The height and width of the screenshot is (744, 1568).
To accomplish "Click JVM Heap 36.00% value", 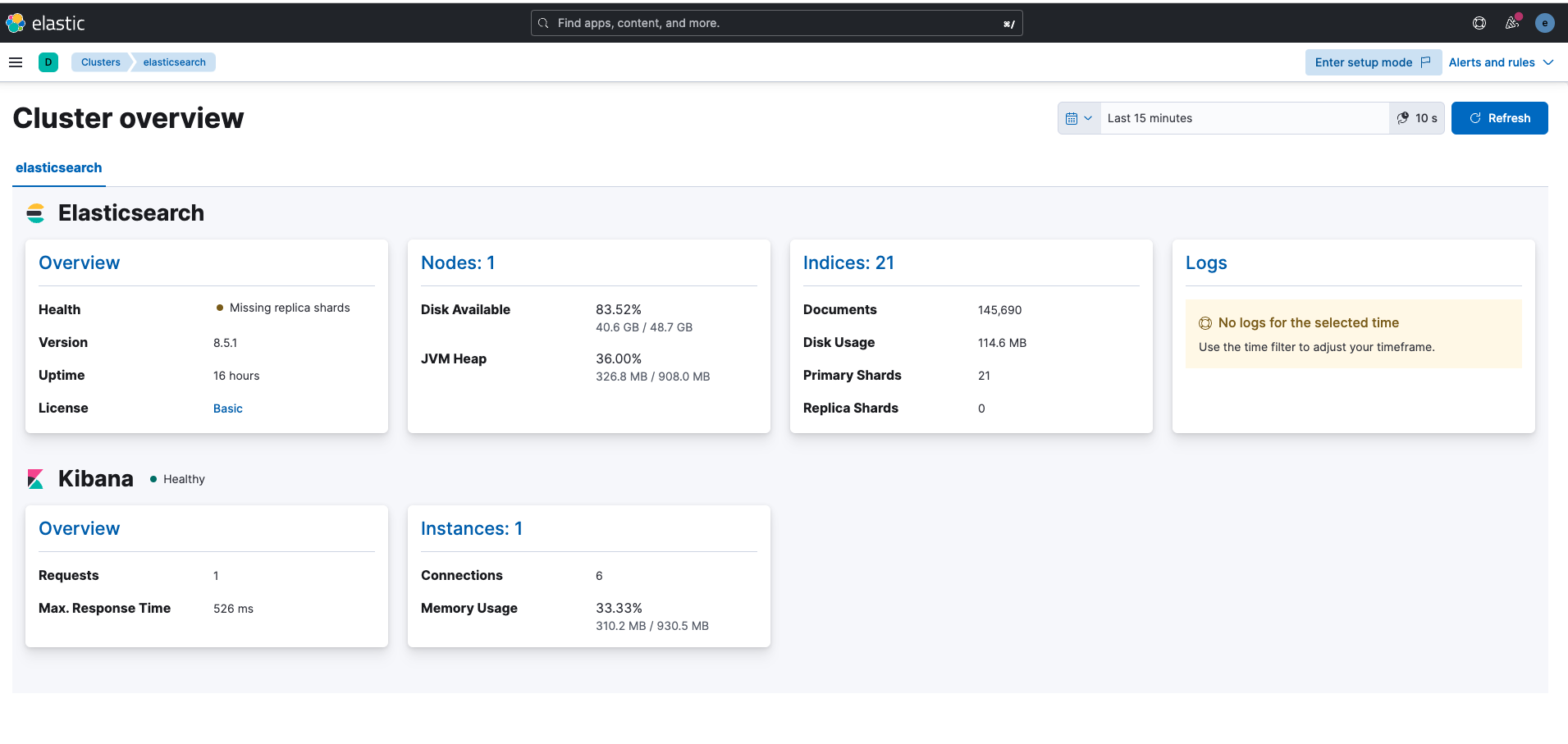I will point(619,358).
